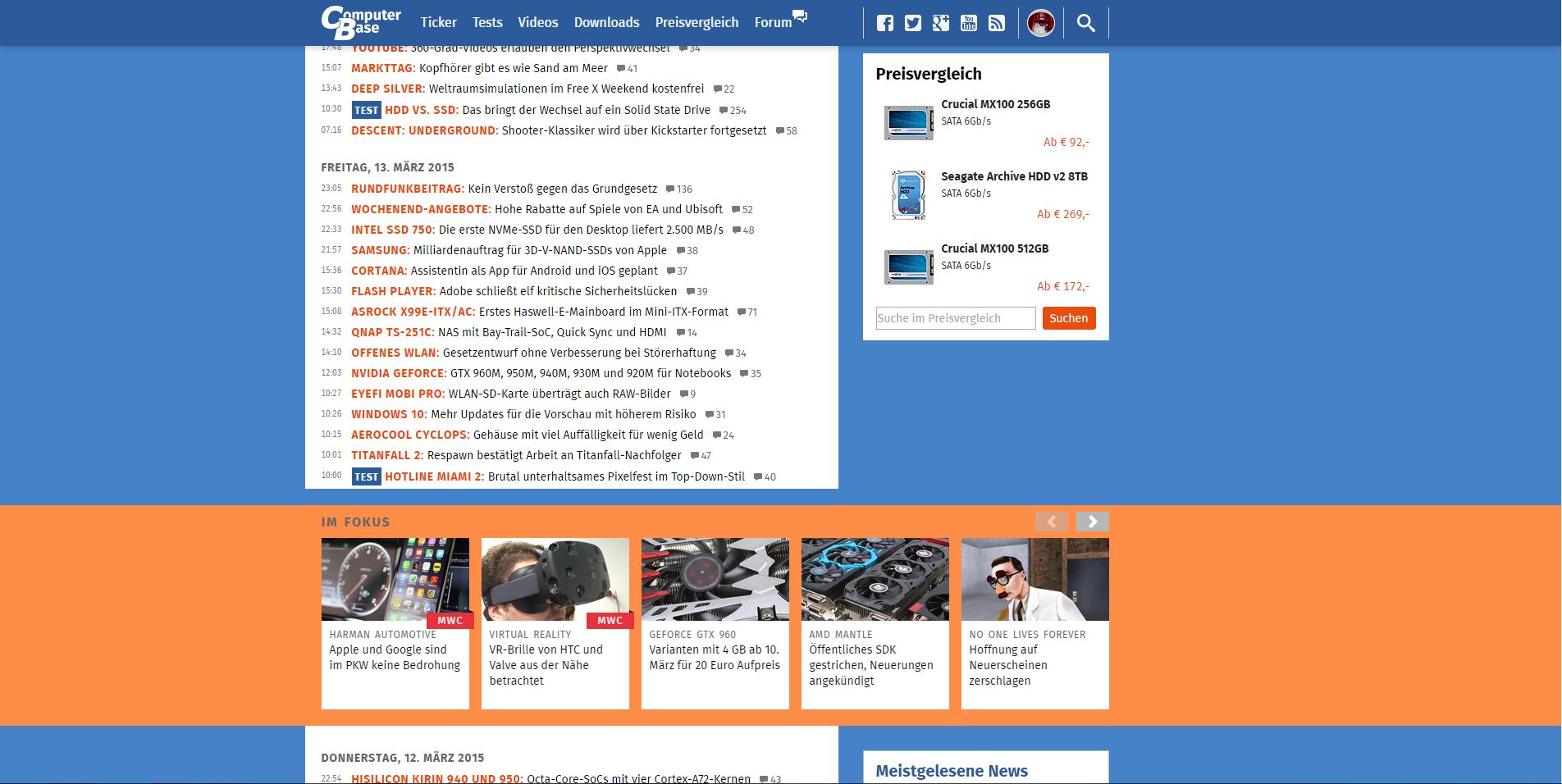Open the No One Lives Forever card
Viewport: 1562px width, 784px height.
pos(1035,623)
